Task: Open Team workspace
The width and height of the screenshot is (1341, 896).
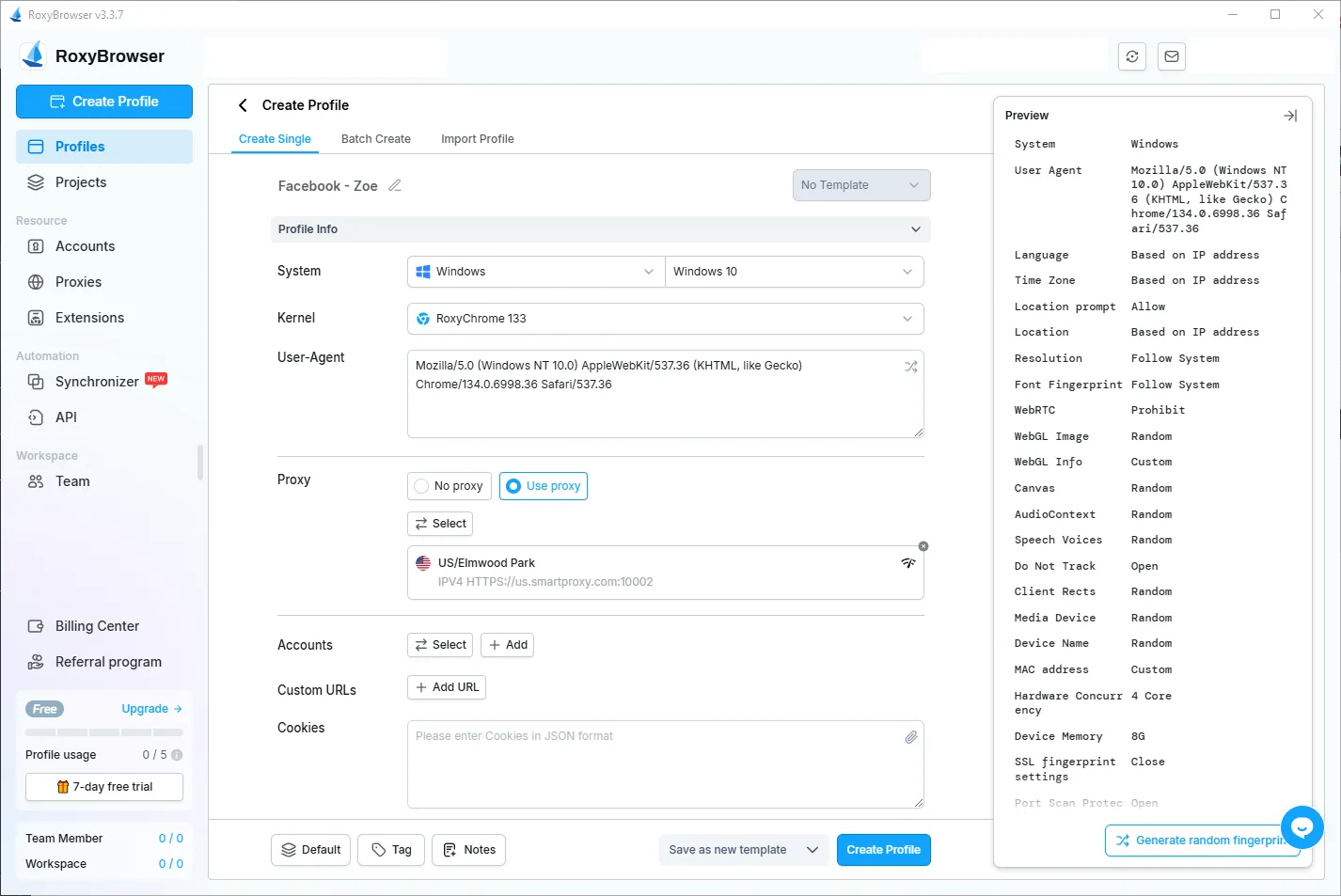Action: click(x=104, y=481)
